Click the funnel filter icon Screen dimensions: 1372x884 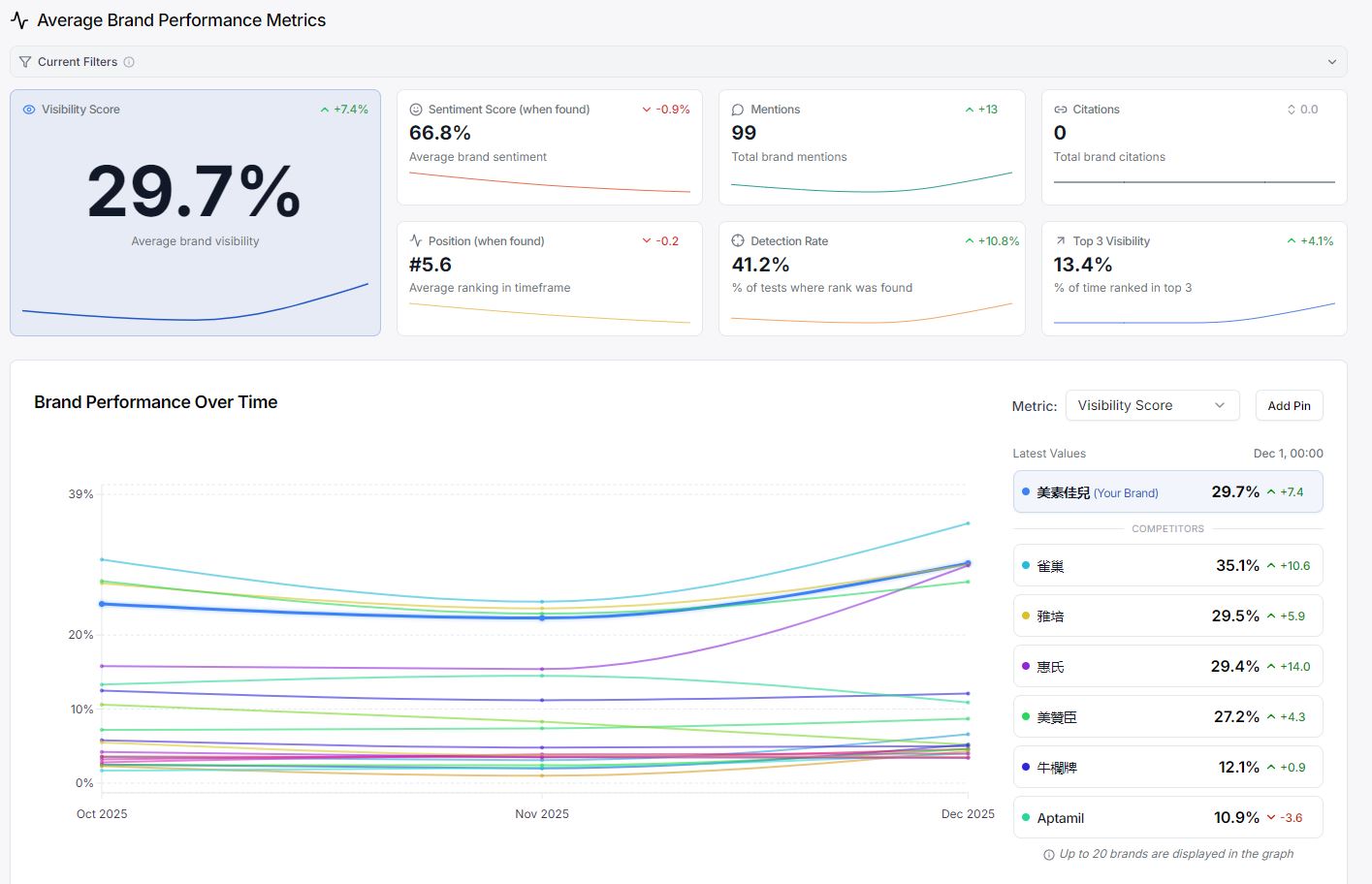point(25,62)
